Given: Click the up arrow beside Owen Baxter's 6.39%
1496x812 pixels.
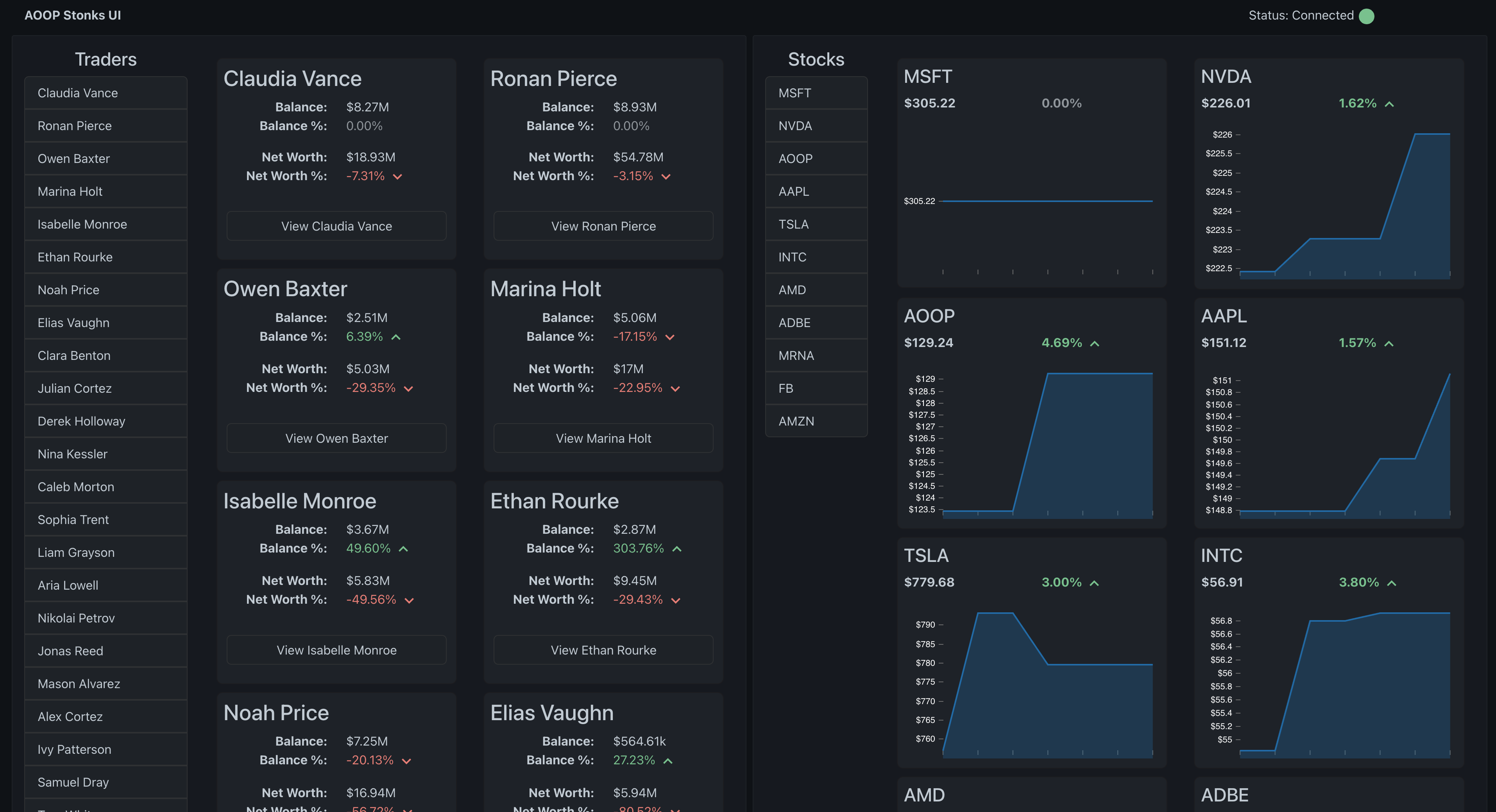Looking at the screenshot, I should tap(396, 337).
